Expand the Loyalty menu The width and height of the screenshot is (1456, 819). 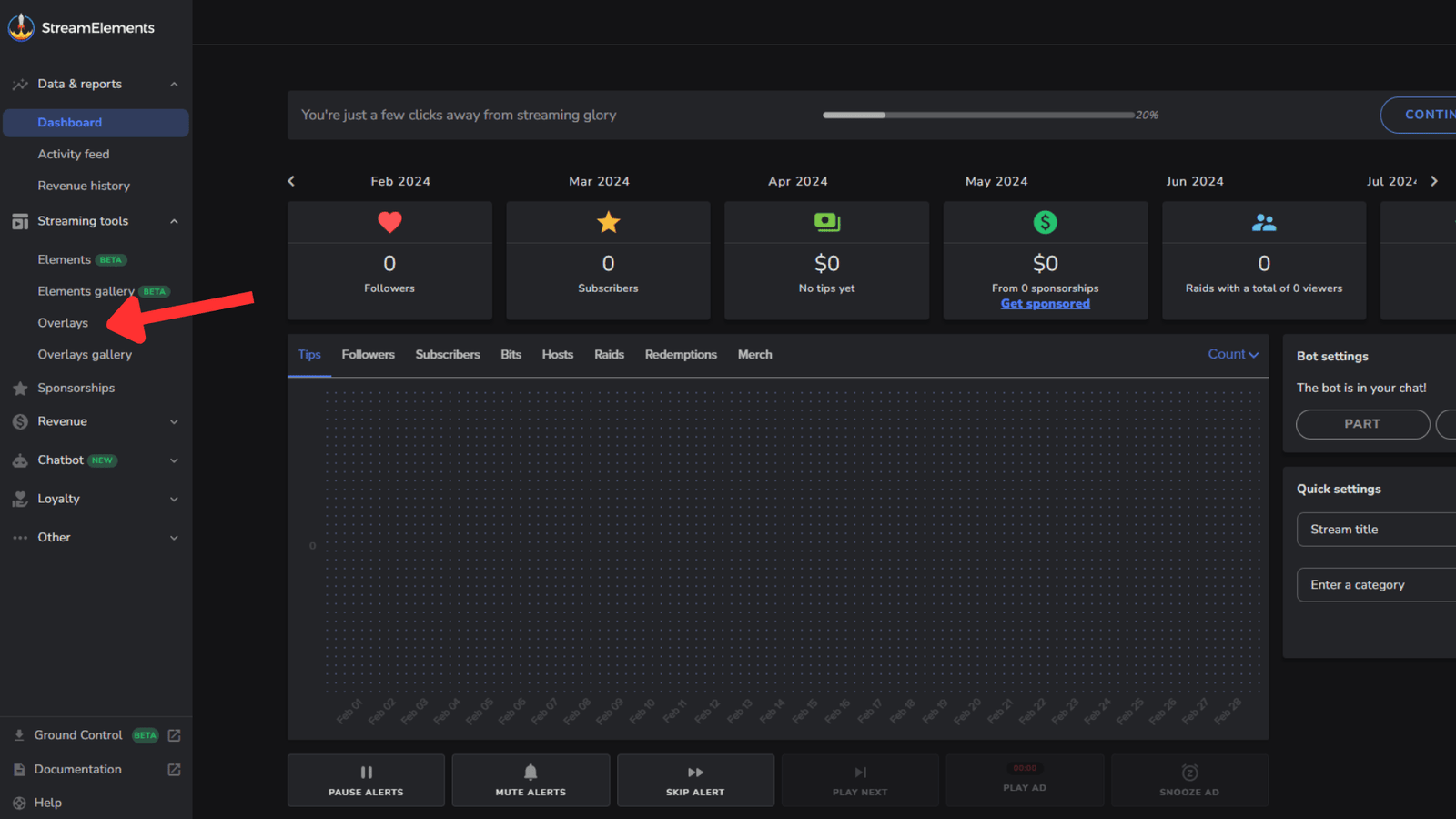[174, 499]
